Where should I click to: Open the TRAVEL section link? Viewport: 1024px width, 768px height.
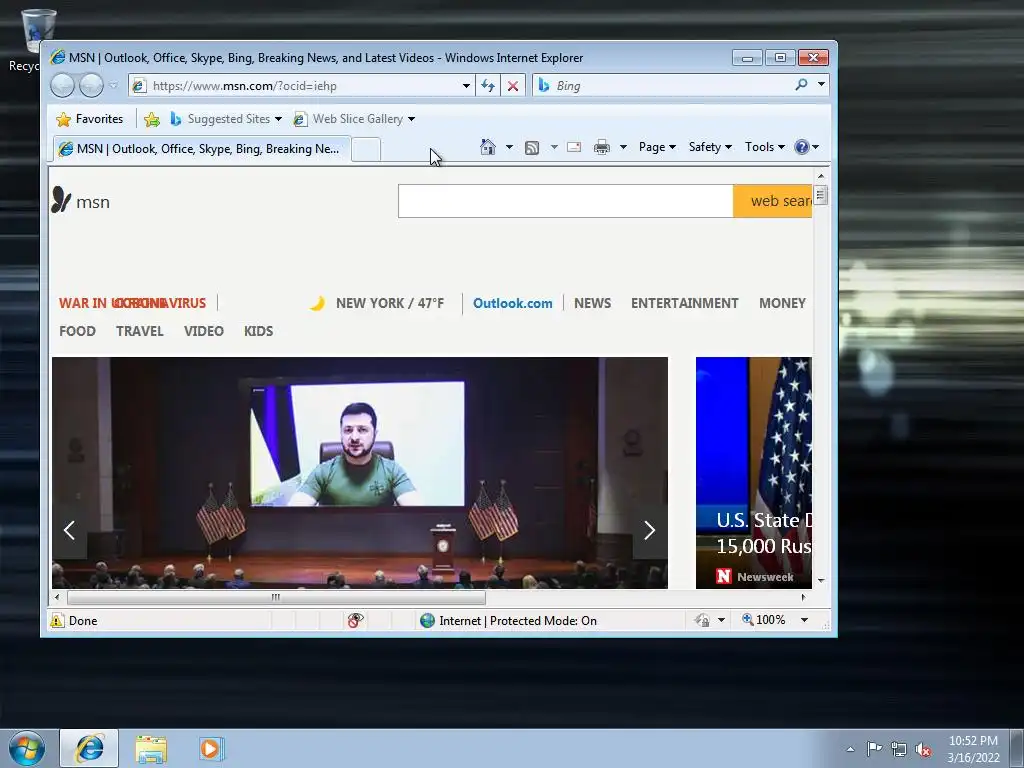[140, 331]
